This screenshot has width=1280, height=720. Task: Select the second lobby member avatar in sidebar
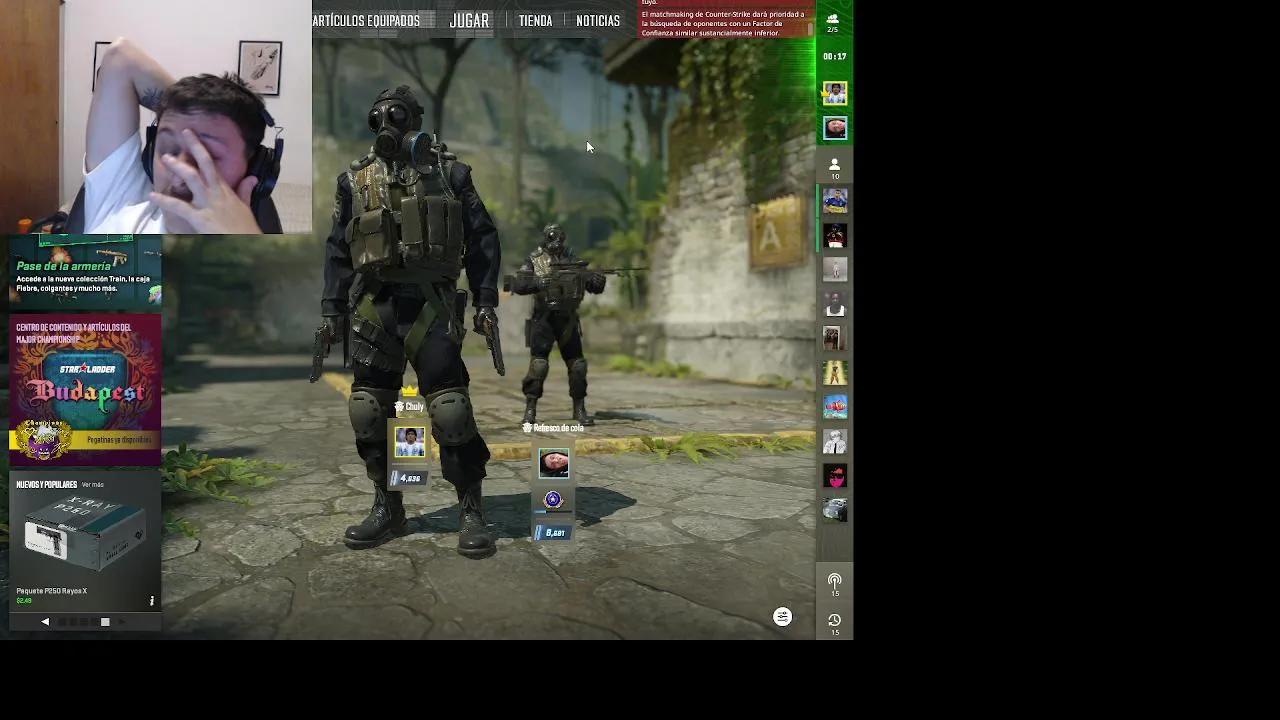[835, 128]
